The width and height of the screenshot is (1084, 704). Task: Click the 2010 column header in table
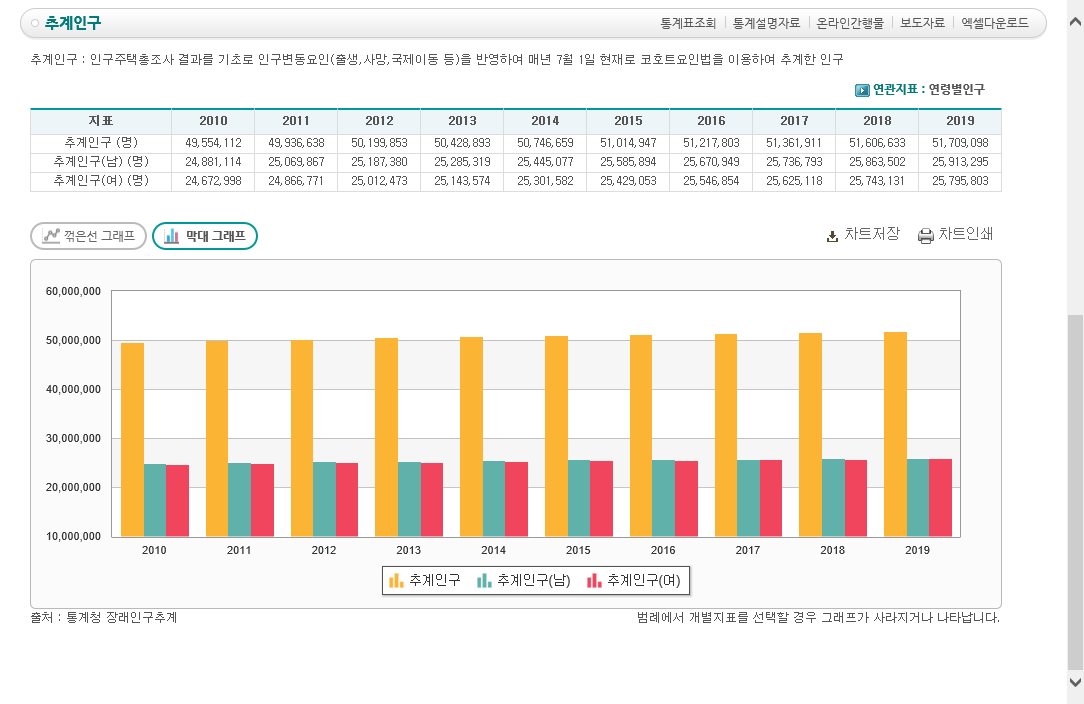tap(213, 121)
